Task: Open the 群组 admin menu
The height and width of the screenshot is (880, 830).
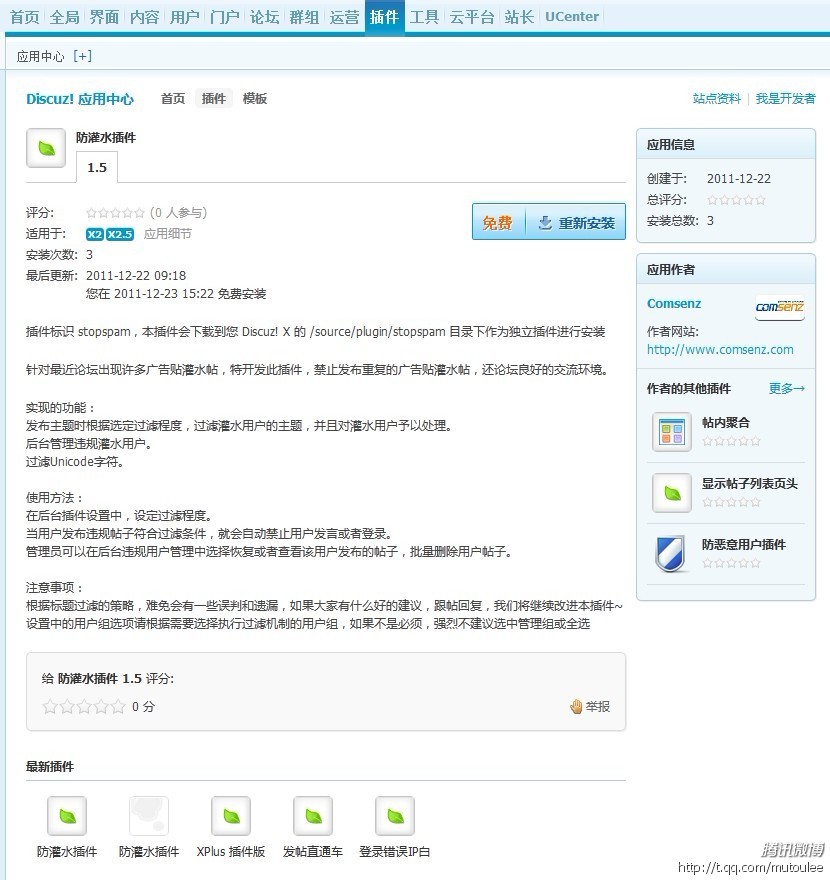Action: pos(304,17)
